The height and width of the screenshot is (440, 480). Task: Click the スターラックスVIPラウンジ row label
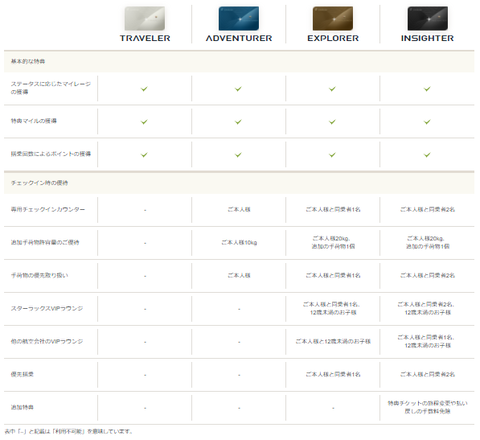click(x=47, y=308)
